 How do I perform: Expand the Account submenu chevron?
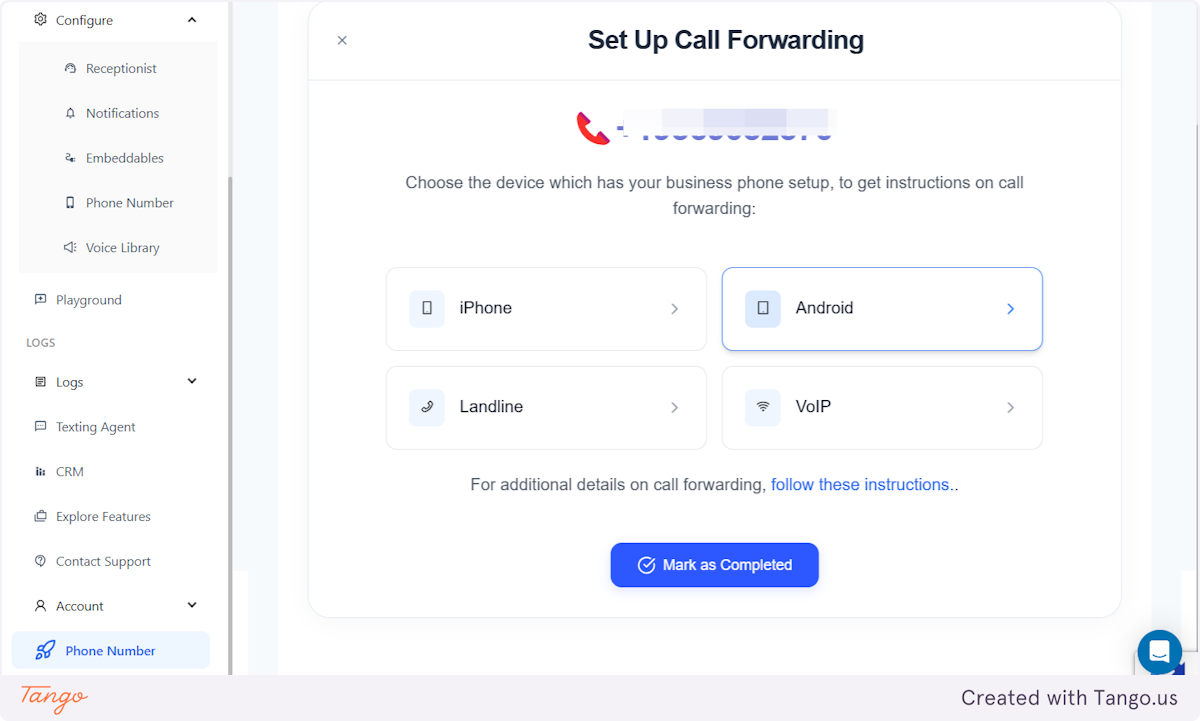(x=192, y=605)
